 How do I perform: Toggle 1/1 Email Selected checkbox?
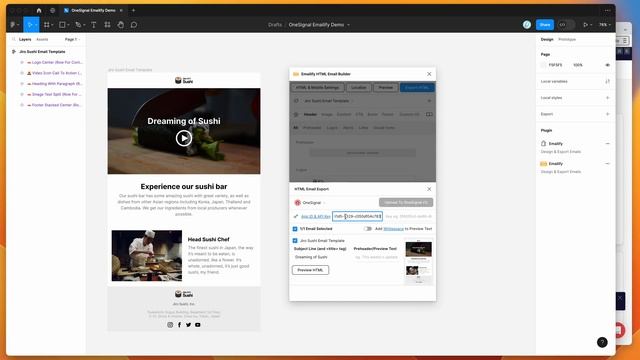point(295,229)
